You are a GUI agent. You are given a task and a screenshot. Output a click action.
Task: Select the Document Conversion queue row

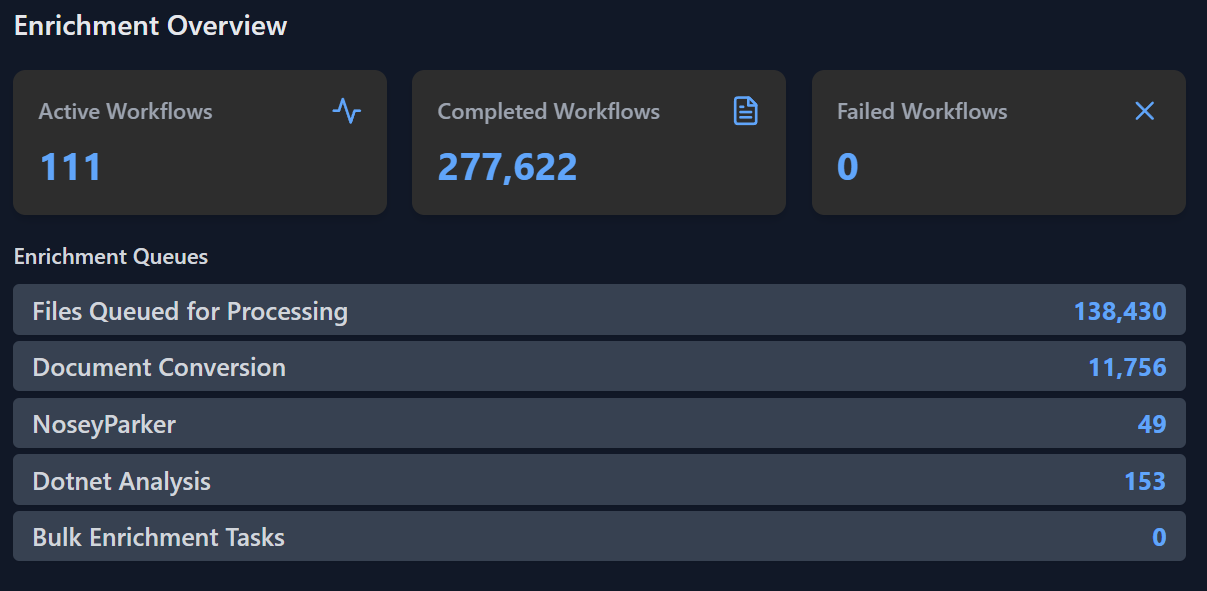[x=159, y=368]
